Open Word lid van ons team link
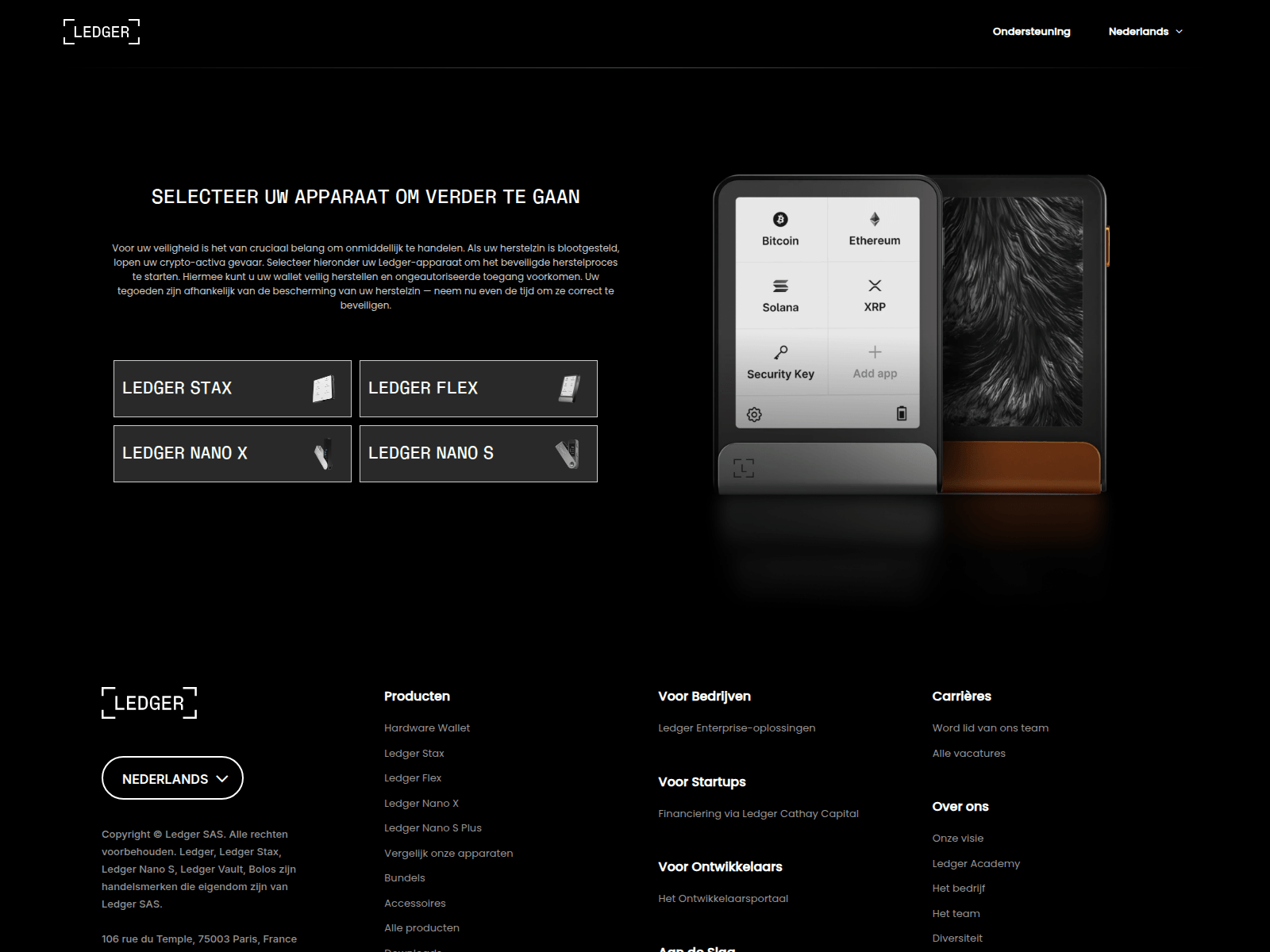Screen dimensions: 1270x952 click(x=990, y=728)
